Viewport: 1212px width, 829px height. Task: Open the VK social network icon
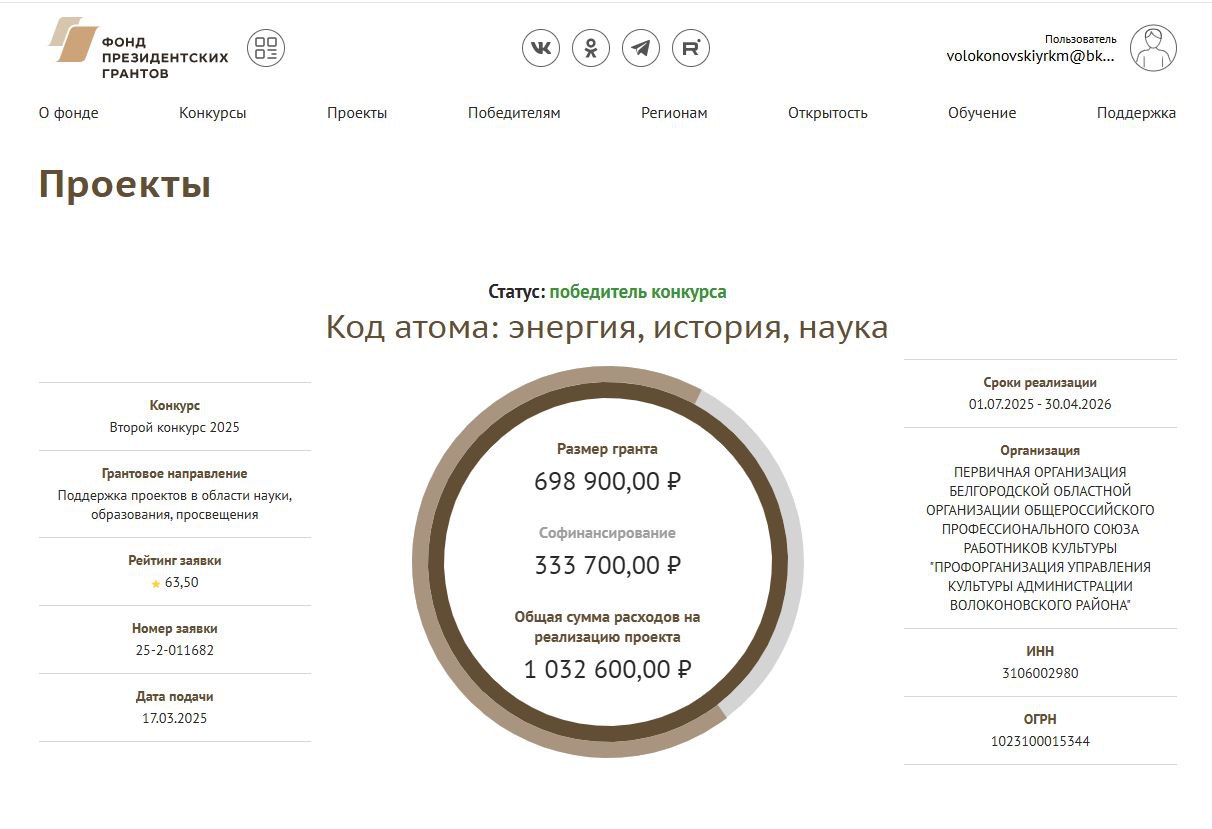[x=541, y=48]
